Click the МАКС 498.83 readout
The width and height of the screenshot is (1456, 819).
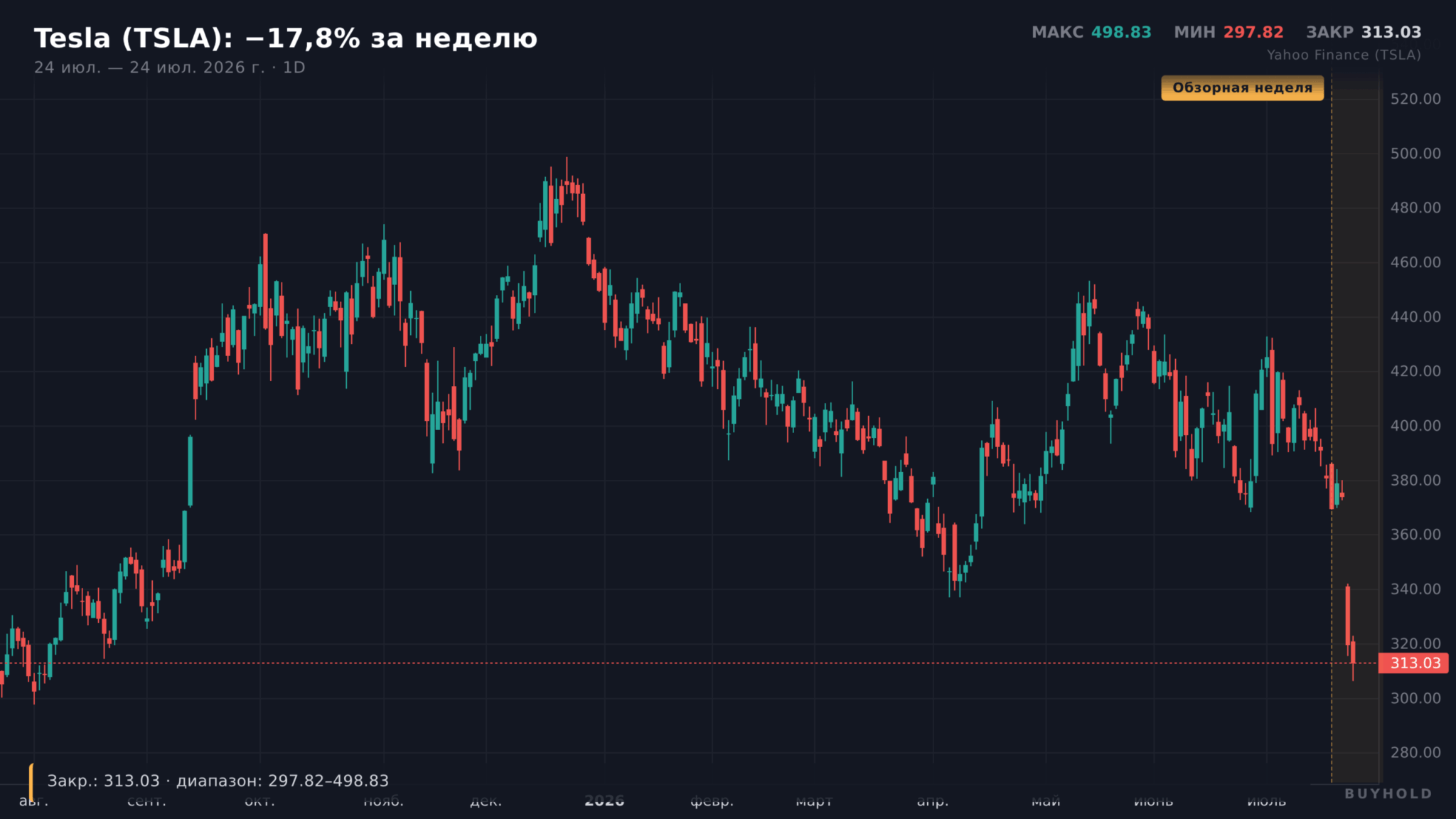(x=1091, y=32)
